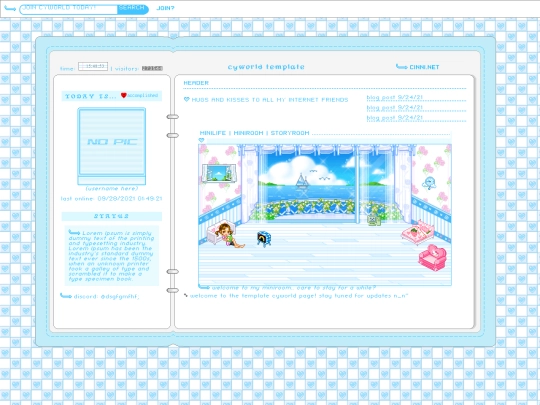Open the first 'blog post 9/24/21' link
This screenshot has height=405, width=540.
394,97
